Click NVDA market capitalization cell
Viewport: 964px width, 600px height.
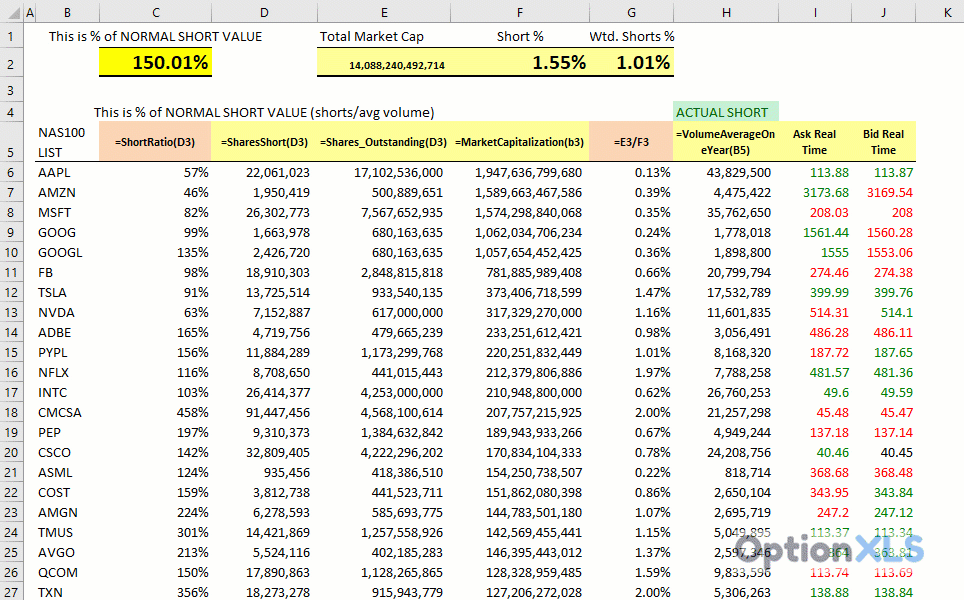[520, 312]
